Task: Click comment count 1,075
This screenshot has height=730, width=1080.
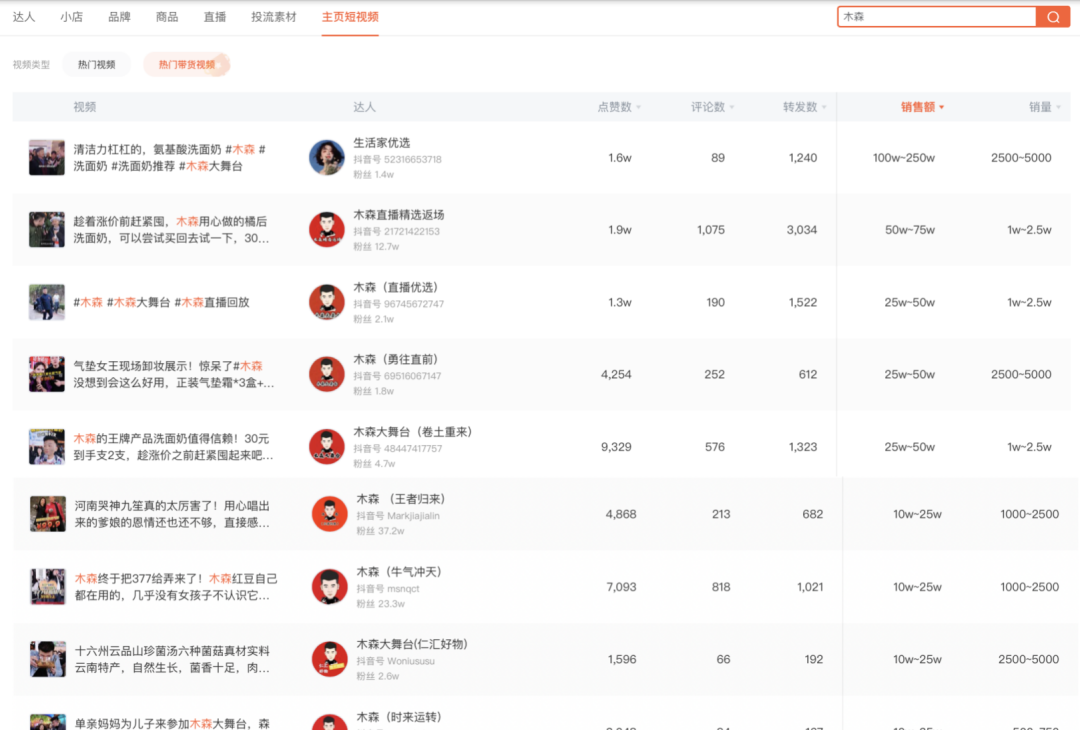Action: (710, 229)
